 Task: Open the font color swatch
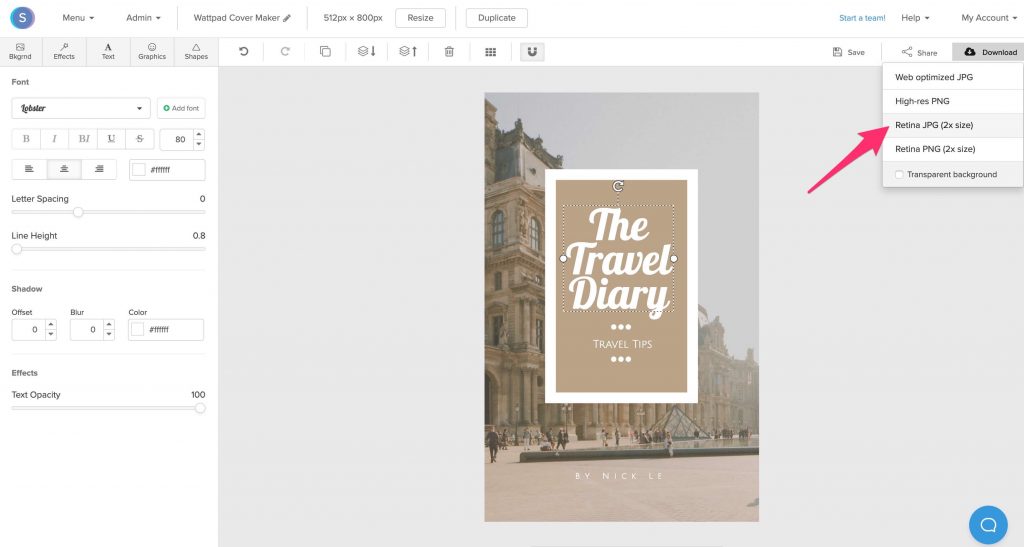point(138,170)
